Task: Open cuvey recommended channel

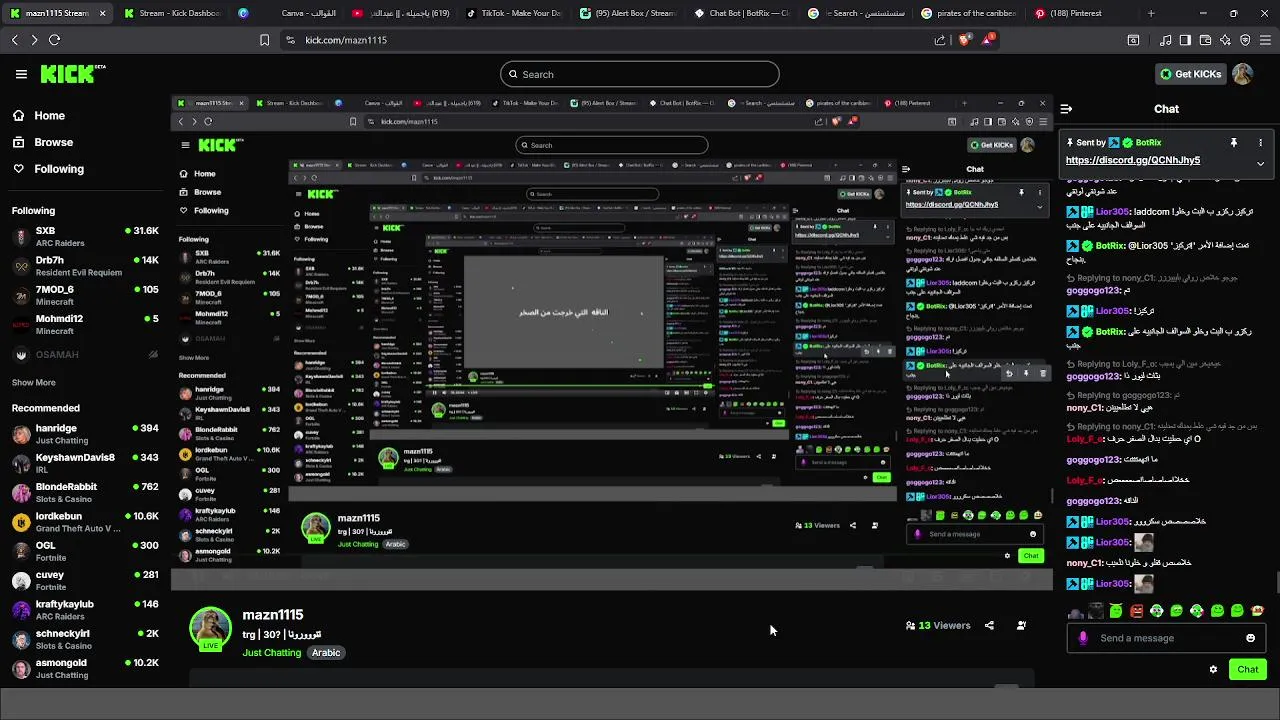Action: [x=85, y=580]
